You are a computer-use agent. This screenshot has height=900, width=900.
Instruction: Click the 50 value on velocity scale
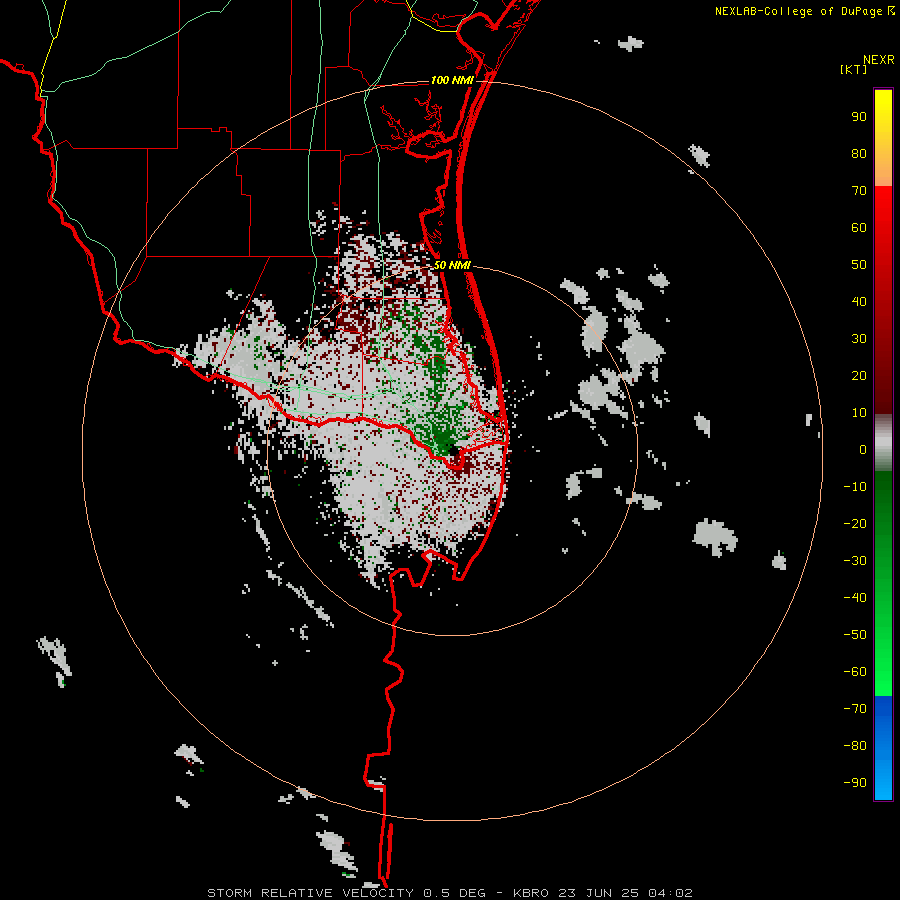pyautogui.click(x=859, y=265)
